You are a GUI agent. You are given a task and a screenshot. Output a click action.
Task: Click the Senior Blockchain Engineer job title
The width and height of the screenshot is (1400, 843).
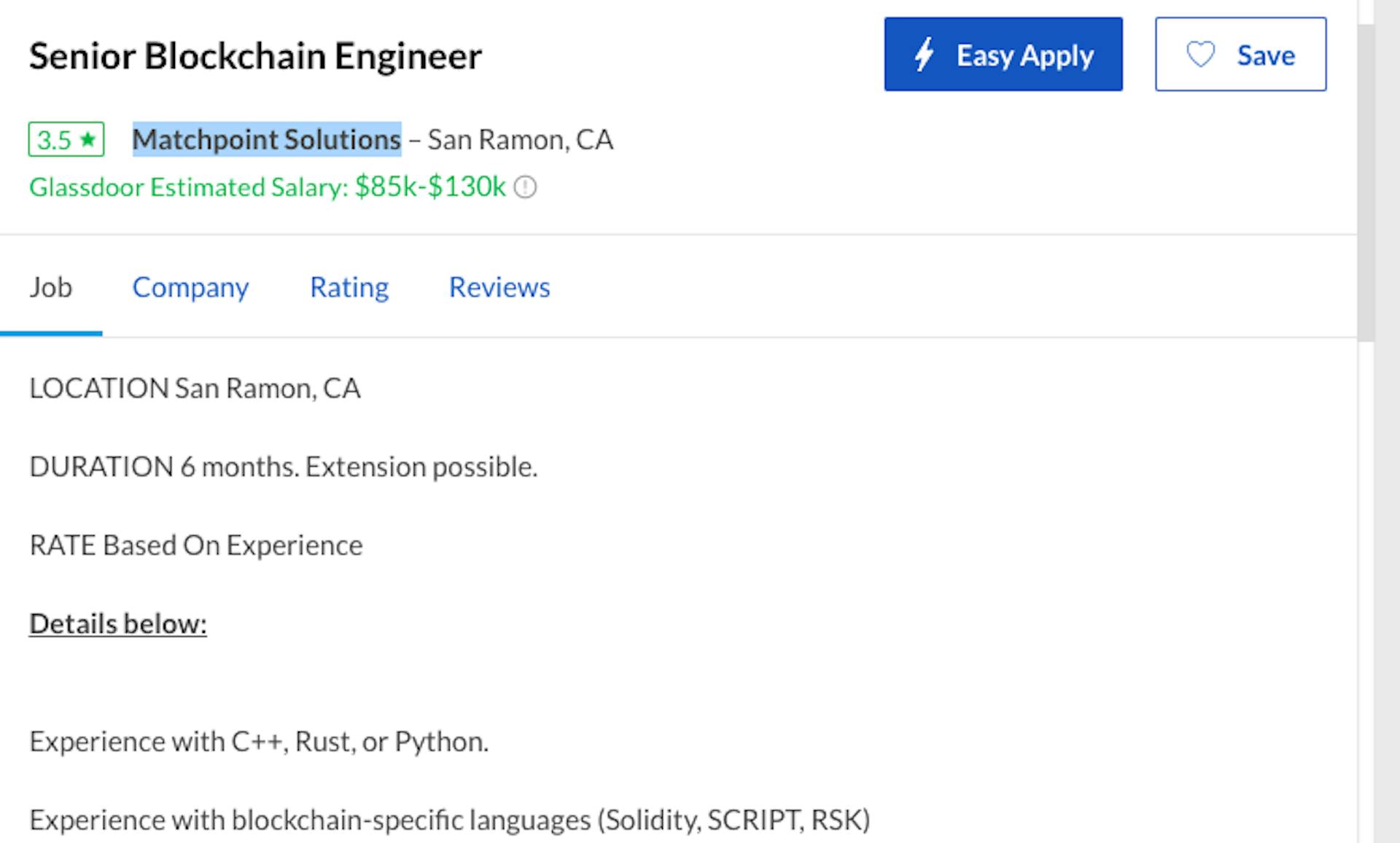click(255, 56)
